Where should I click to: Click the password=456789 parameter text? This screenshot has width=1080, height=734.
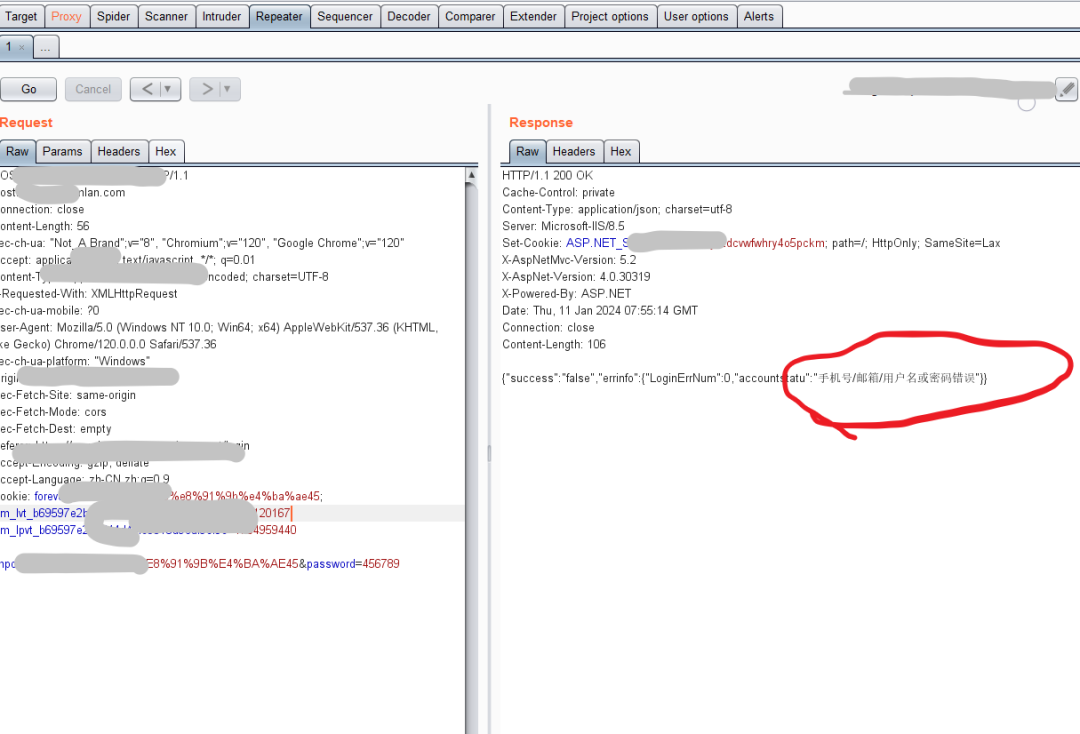click(353, 564)
